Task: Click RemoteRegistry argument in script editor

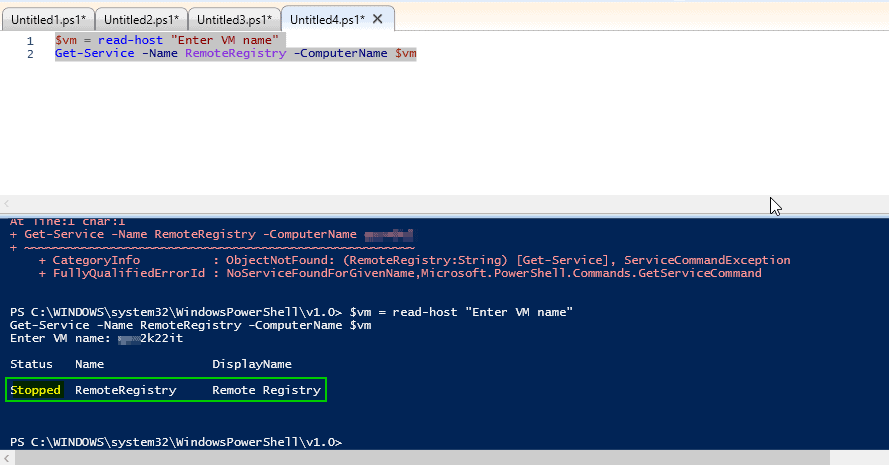Action: tap(236, 53)
